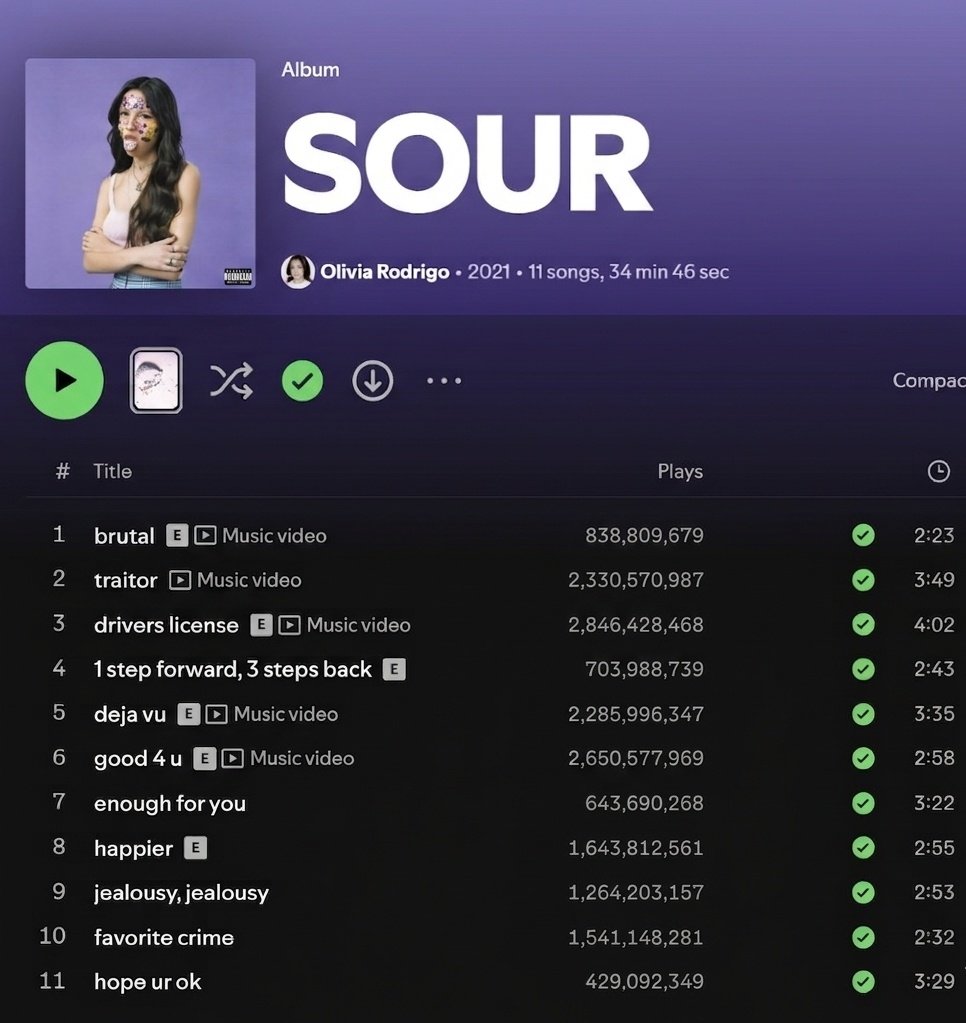Click the explicit badge on good 4 u
Image resolution: width=966 pixels, height=1023 pixels.
tap(205, 758)
